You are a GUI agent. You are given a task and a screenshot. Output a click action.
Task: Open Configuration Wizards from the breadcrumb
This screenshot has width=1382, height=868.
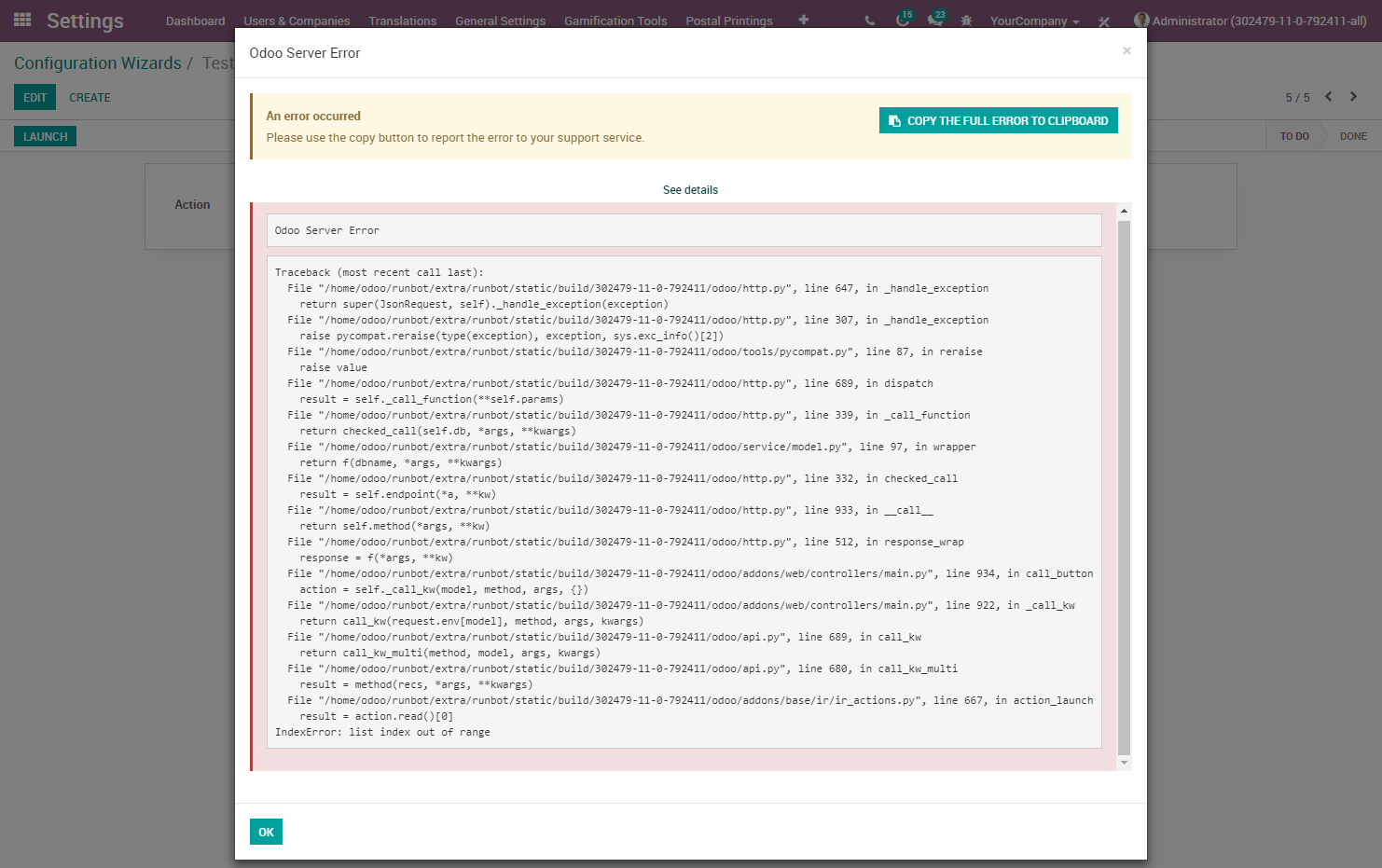(x=97, y=62)
